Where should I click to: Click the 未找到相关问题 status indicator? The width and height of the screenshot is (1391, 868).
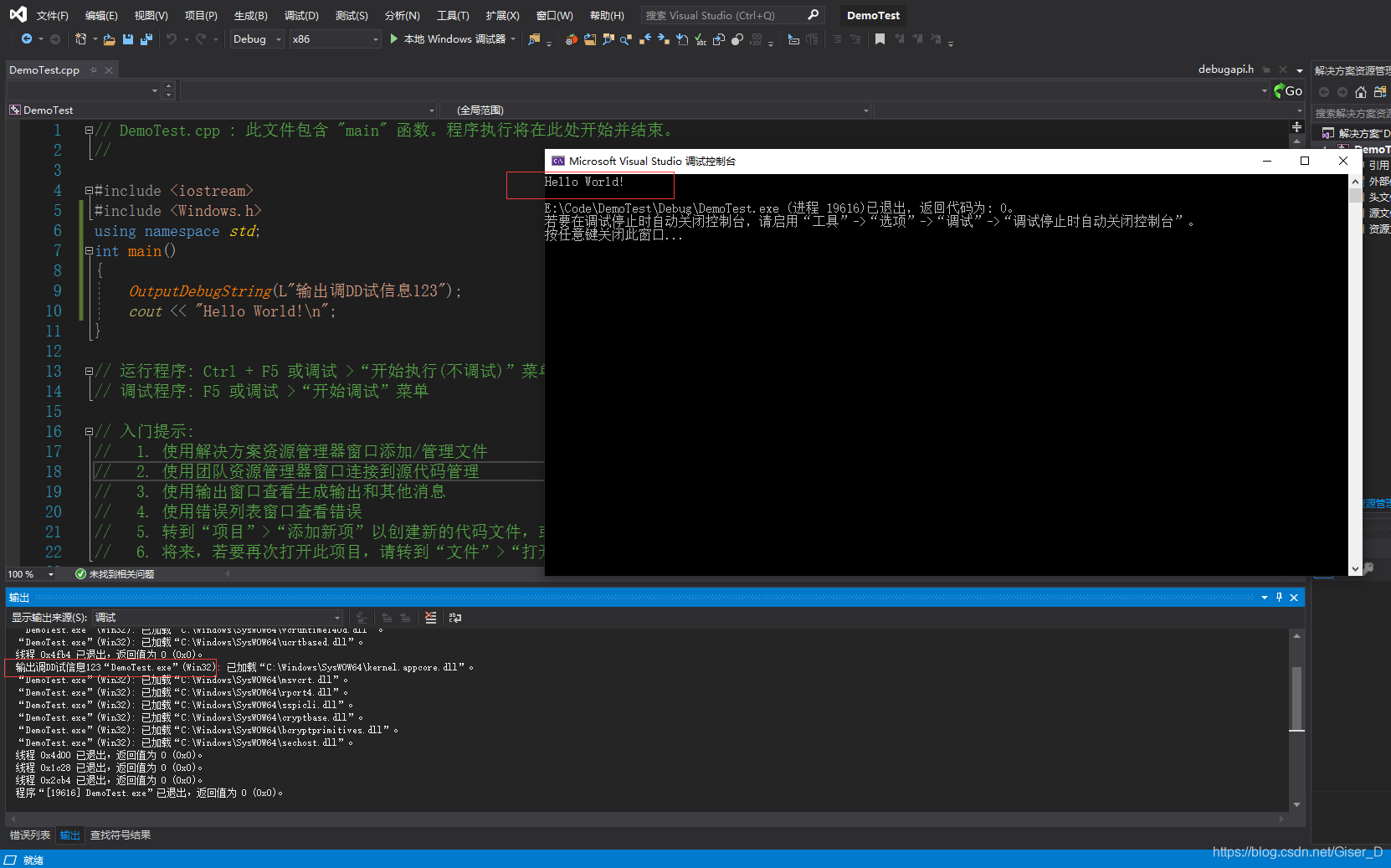point(115,574)
